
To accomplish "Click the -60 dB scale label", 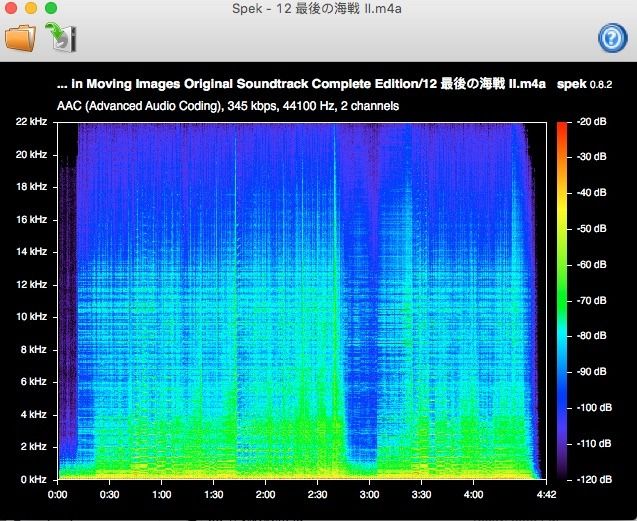I will click(592, 265).
